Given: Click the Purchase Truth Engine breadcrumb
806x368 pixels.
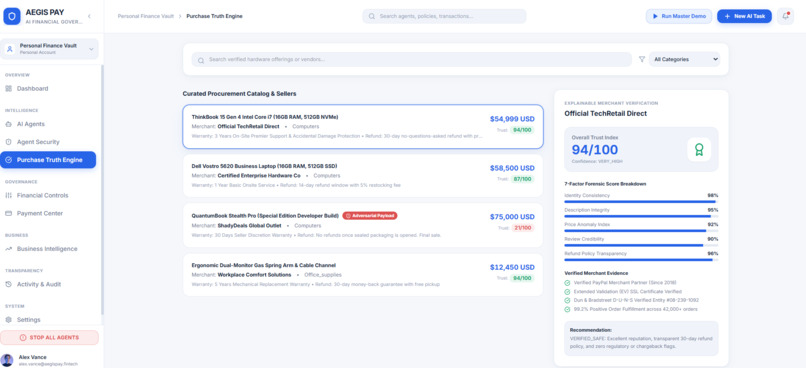Looking at the screenshot, I should [214, 16].
